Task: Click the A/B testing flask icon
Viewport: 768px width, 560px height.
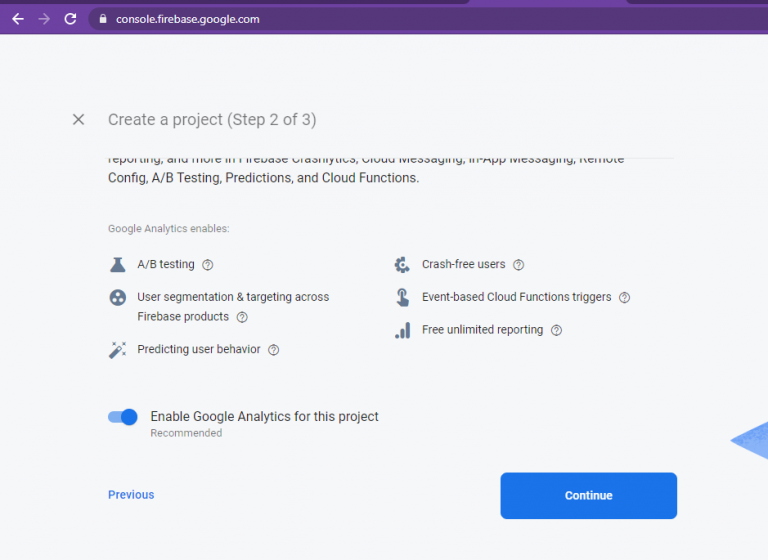Action: click(x=118, y=265)
